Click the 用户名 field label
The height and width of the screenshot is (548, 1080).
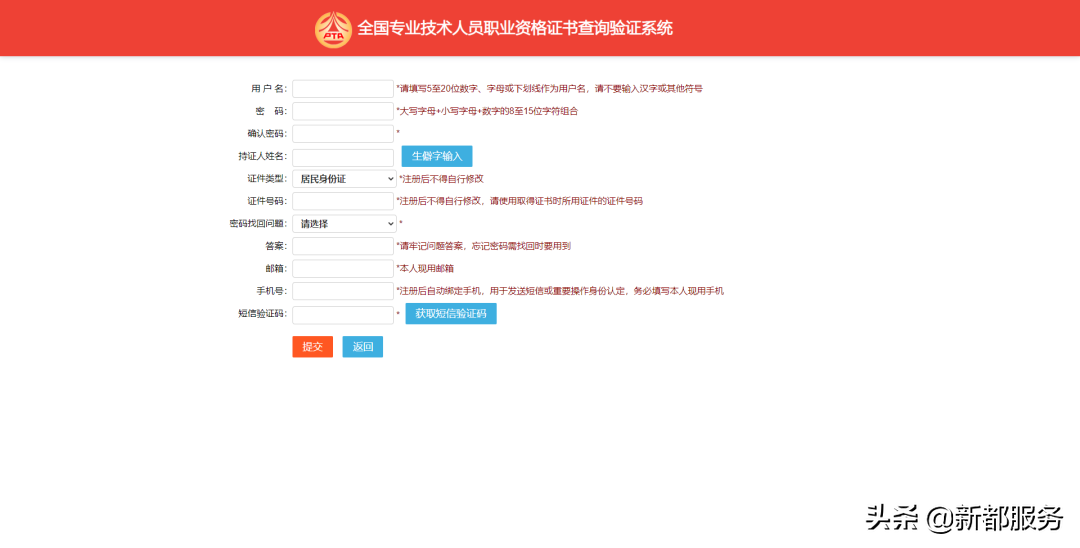tap(268, 89)
